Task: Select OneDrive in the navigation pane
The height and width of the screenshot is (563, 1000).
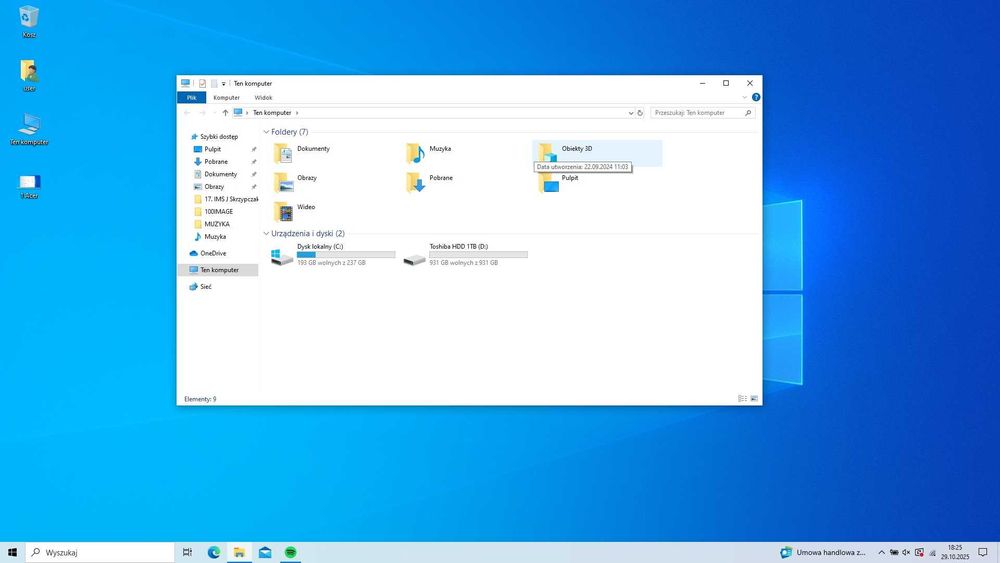Action: (x=213, y=253)
